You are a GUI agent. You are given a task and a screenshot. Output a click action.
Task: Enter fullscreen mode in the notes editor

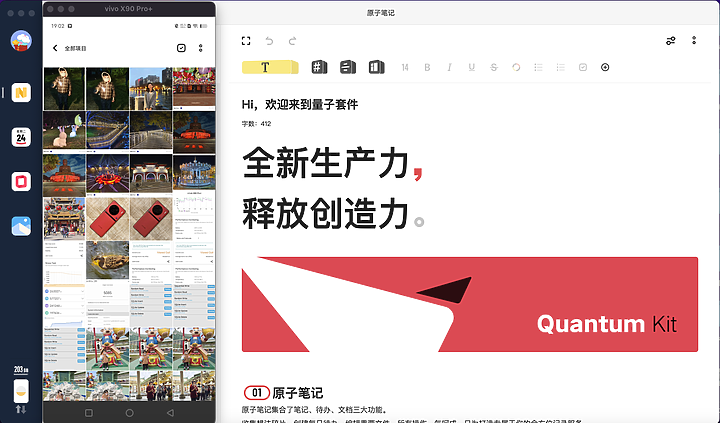pyautogui.click(x=246, y=41)
